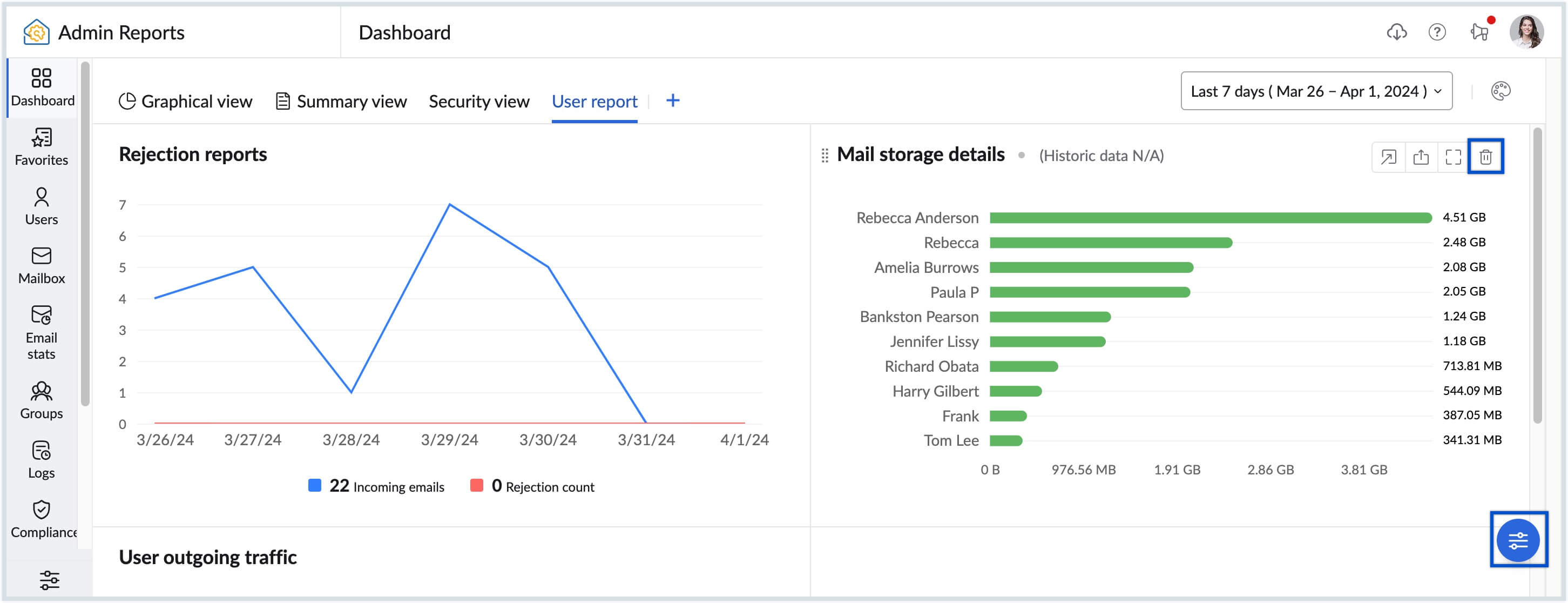Click the Historic data N/A note
Image resolution: width=1568 pixels, height=603 pixels.
[x=1100, y=156]
